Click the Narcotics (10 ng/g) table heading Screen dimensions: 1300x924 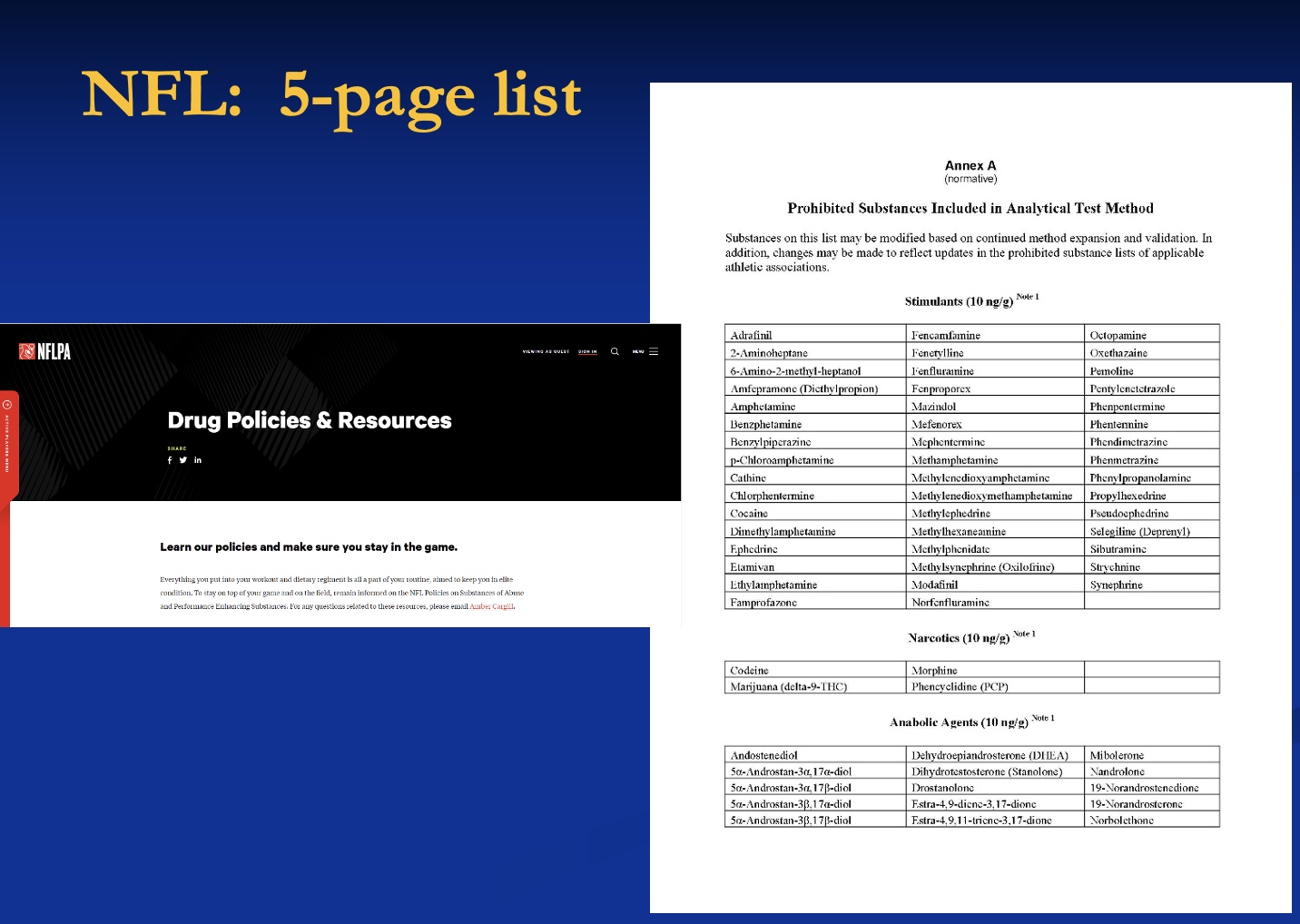(x=959, y=638)
